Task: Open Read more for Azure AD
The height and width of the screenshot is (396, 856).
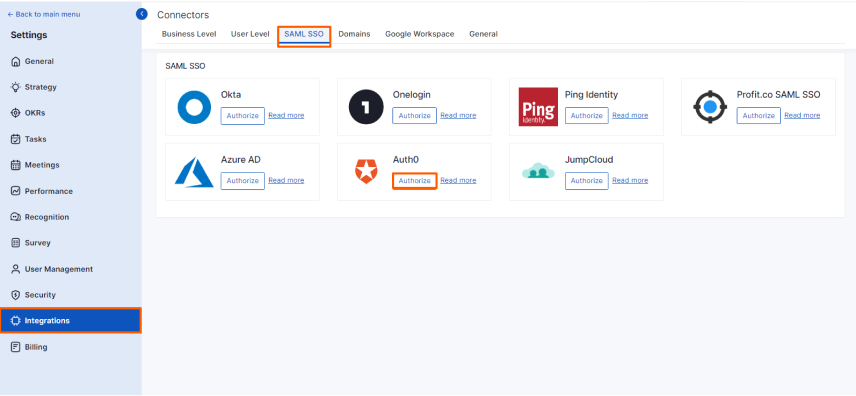Action: (286, 180)
